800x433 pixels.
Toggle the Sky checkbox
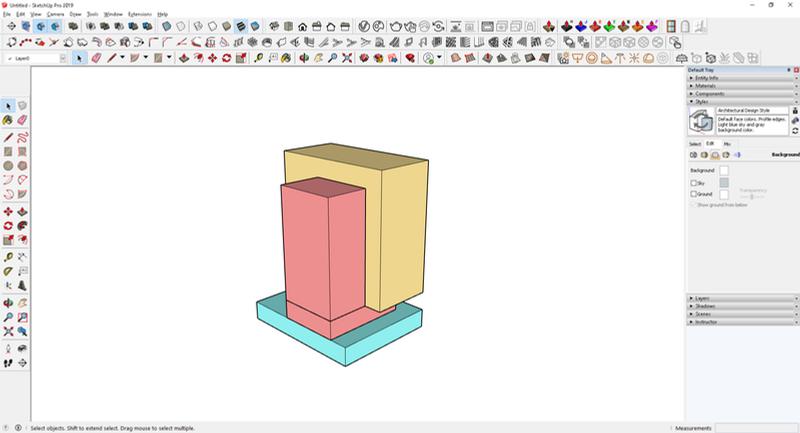[x=693, y=183]
